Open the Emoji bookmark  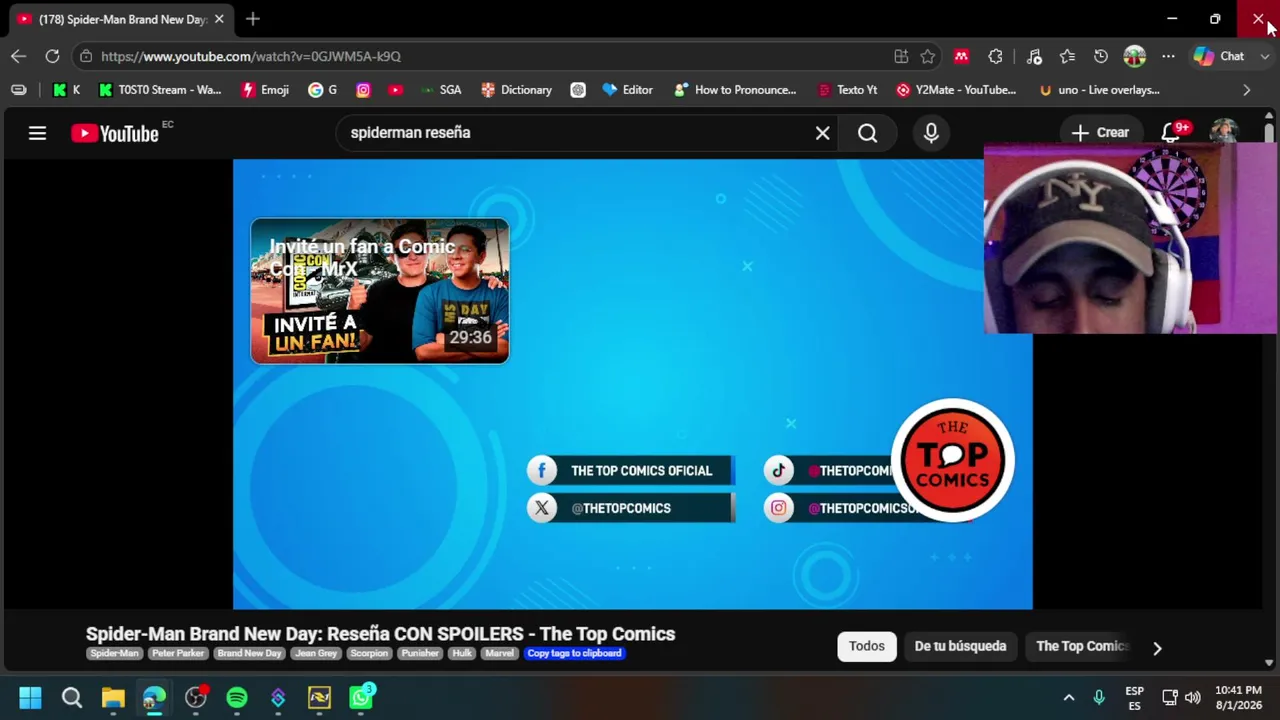tap(265, 90)
